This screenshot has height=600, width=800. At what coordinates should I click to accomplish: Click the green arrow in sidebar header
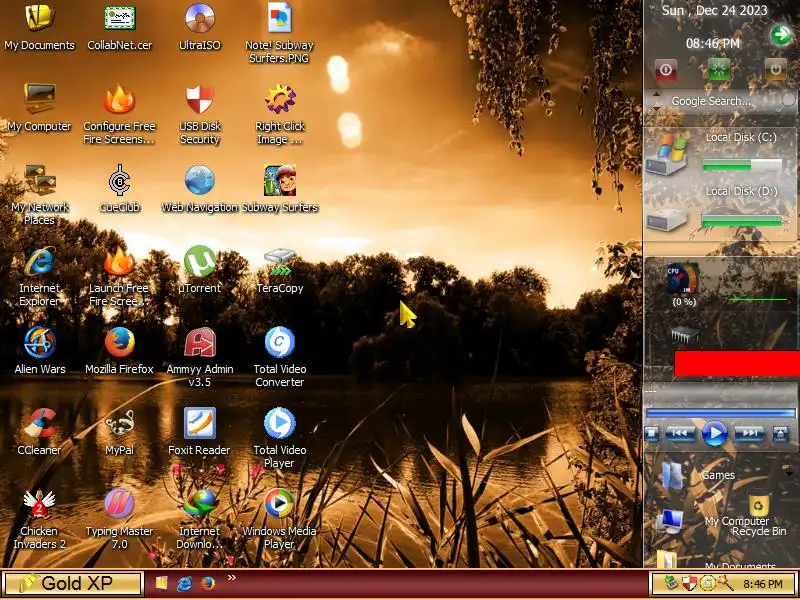[x=780, y=35]
